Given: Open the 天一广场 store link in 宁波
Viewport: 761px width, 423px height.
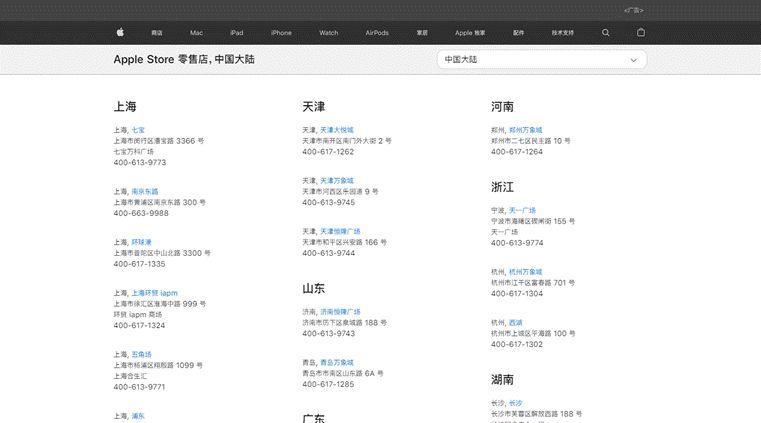Looking at the screenshot, I should [522, 210].
